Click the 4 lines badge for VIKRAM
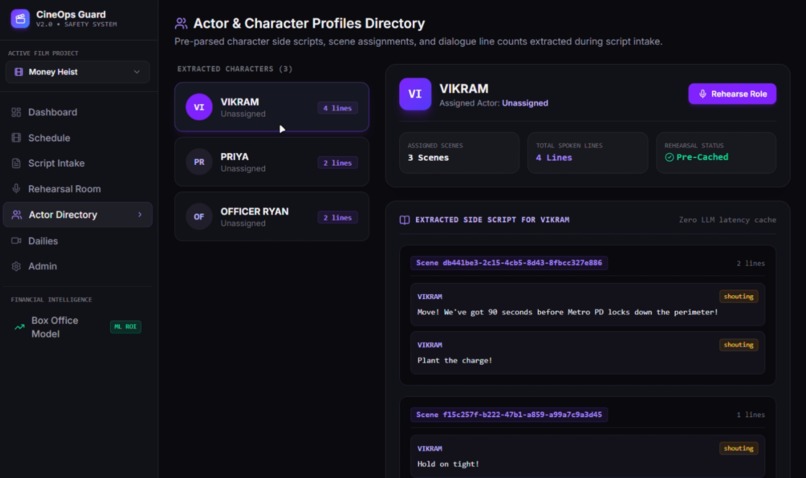The image size is (806, 478). pyautogui.click(x=337, y=108)
